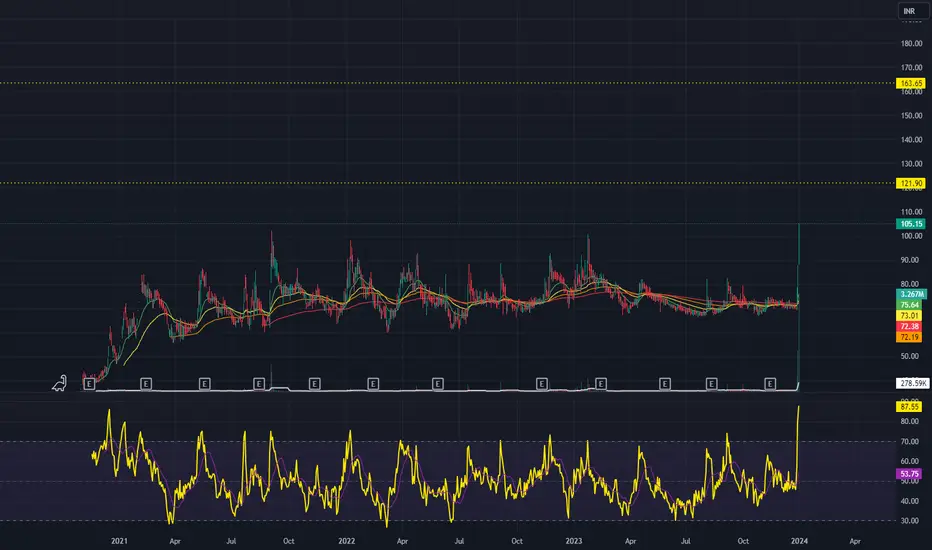
Task: Open the earnings marker for May 2021
Action: [x=204, y=384]
